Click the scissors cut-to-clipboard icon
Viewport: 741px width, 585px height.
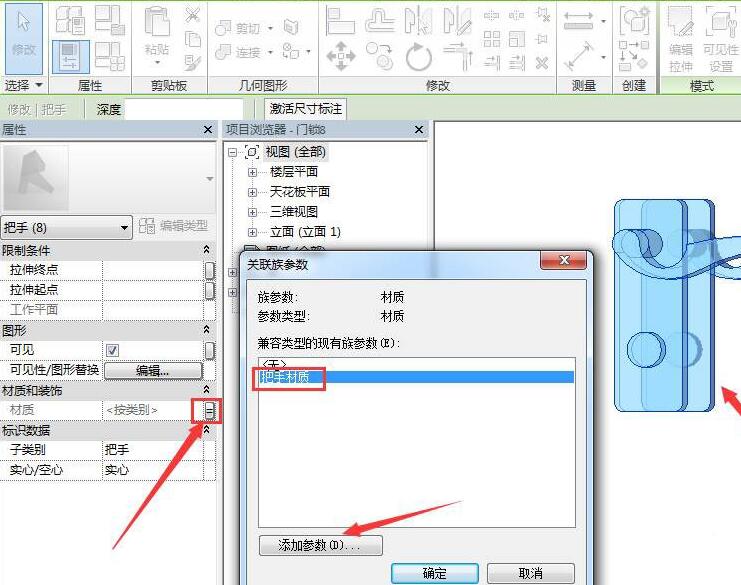click(x=192, y=15)
